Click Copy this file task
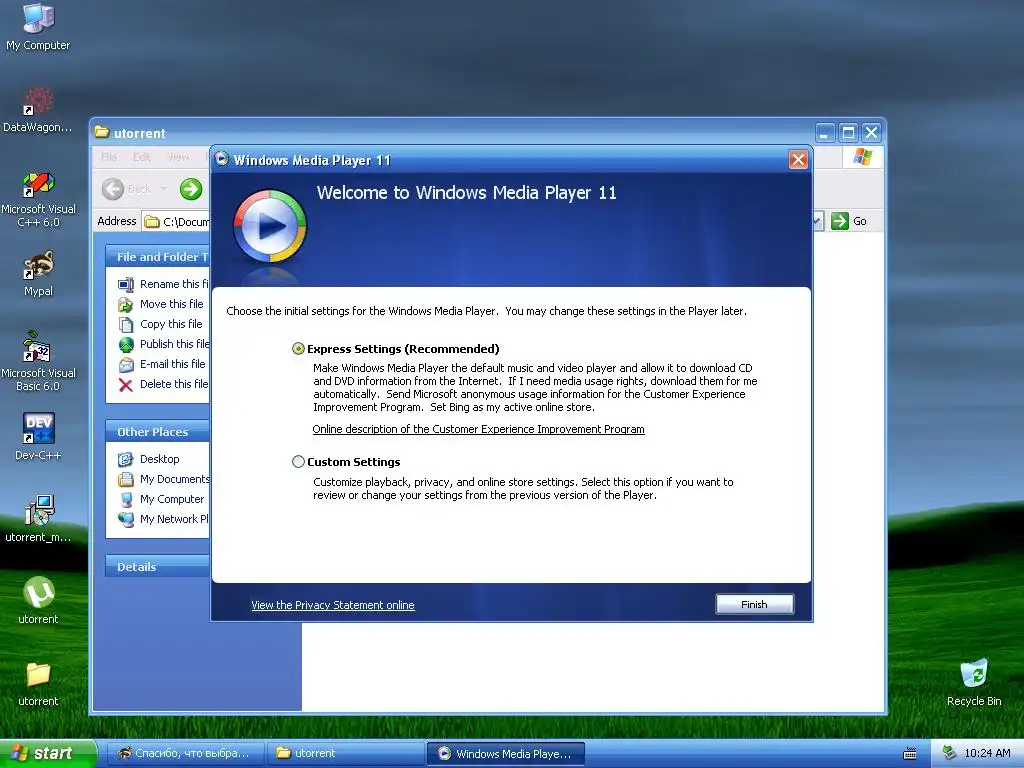 (161, 324)
